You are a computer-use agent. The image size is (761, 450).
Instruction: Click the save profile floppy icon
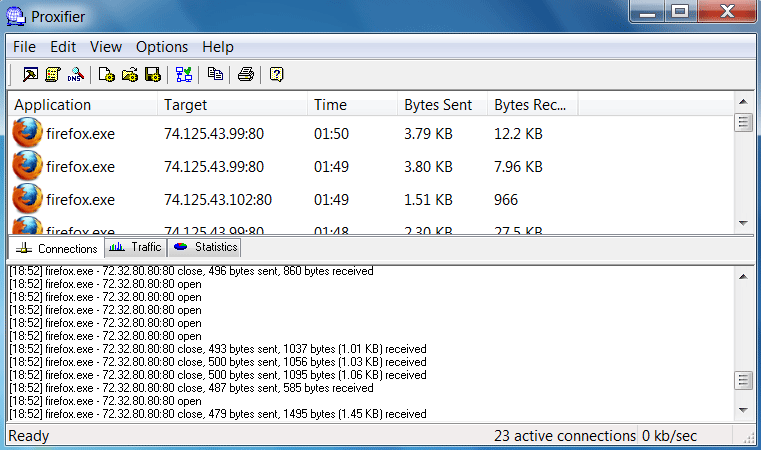coord(152,74)
